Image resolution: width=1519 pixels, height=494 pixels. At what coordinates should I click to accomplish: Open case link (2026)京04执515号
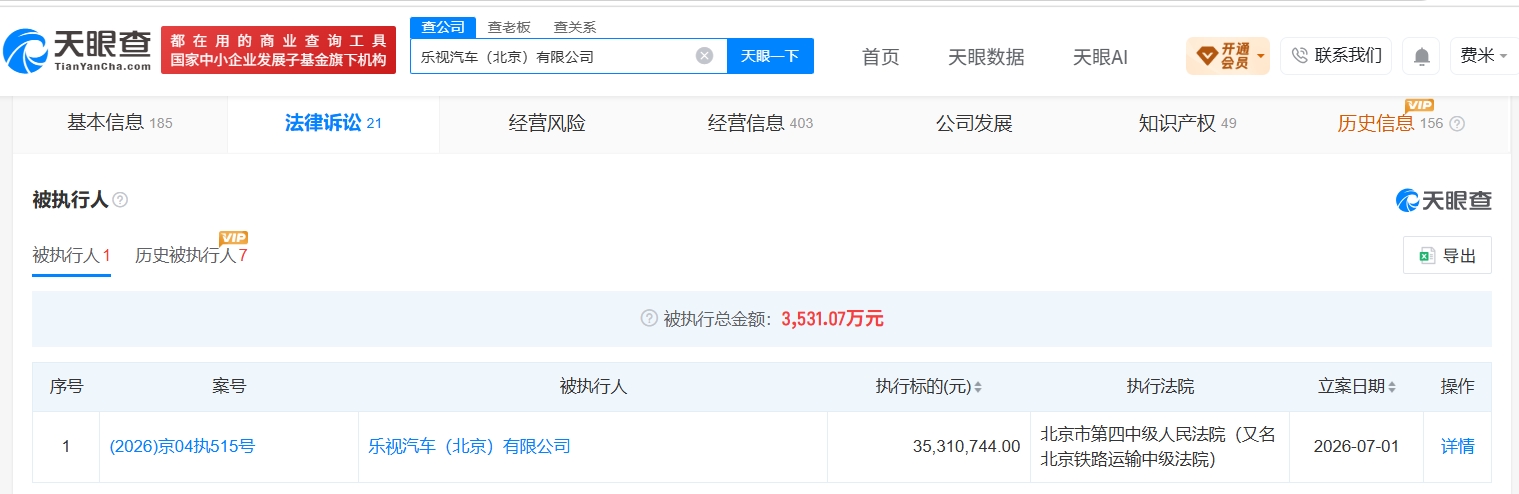(182, 446)
